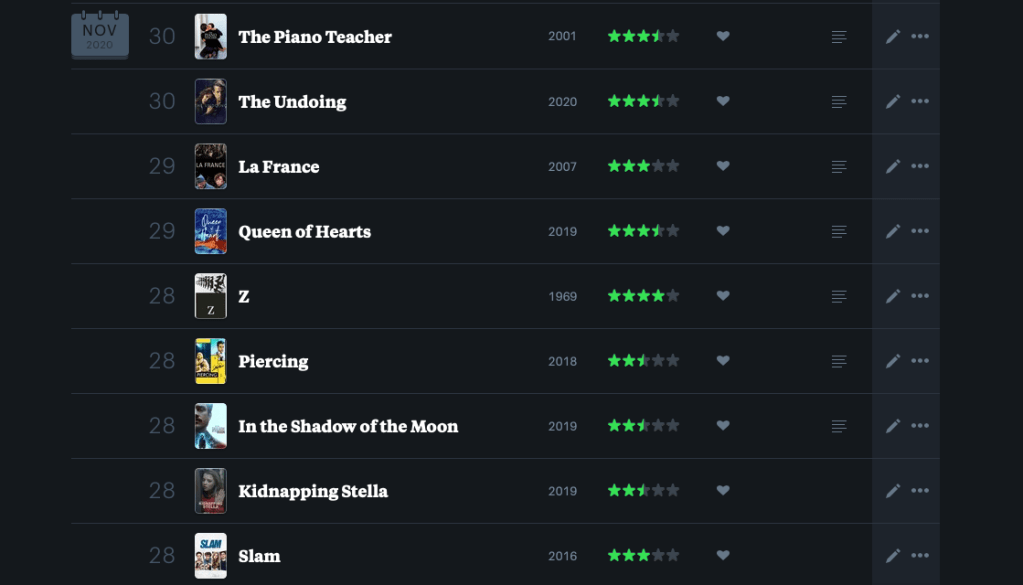
Task: Open the Piercing poster thumbnail
Action: click(210, 361)
